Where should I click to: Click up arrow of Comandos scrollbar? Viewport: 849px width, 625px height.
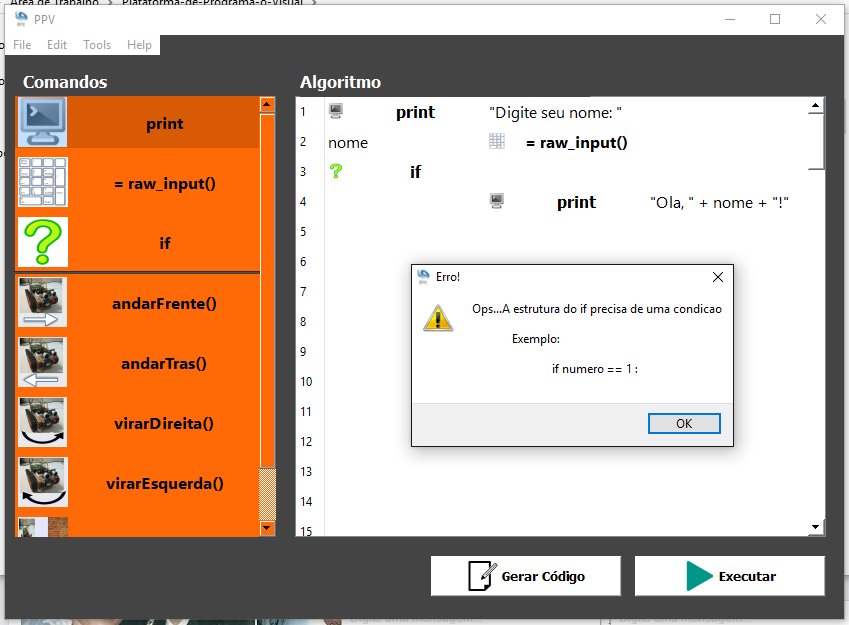tap(267, 104)
